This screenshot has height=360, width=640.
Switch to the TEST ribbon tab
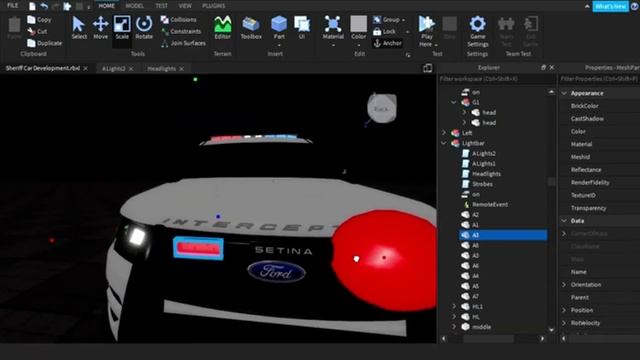click(161, 6)
